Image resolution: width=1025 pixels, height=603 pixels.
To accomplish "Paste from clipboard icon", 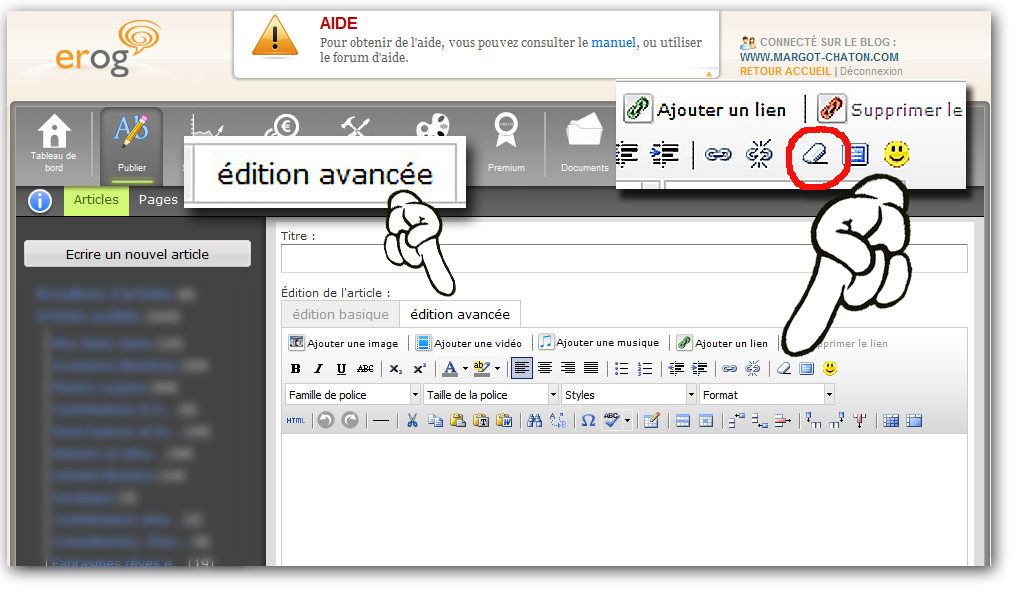I will pos(458,421).
